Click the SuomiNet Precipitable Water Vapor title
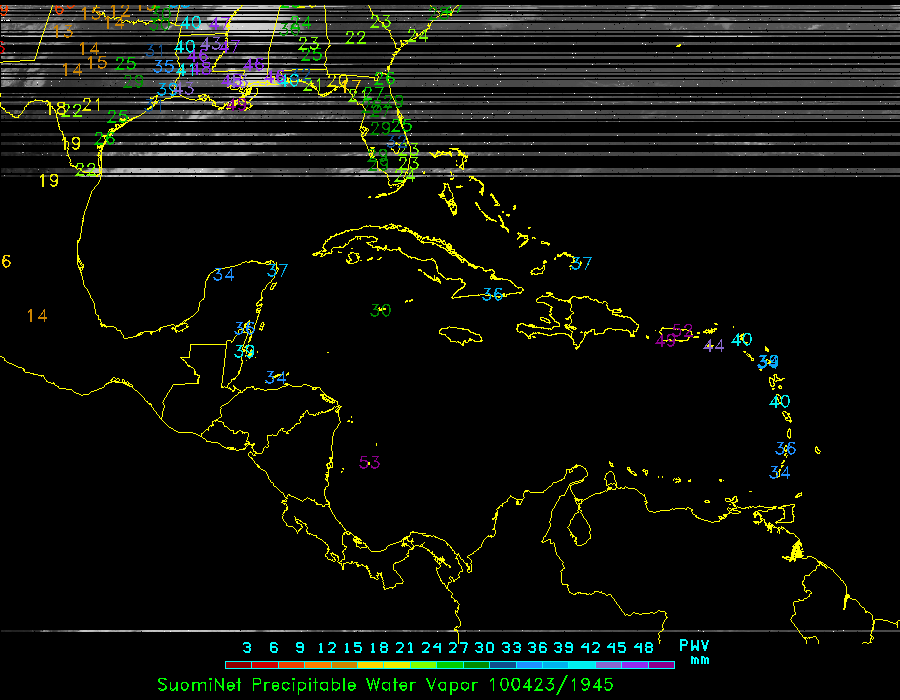 [x=320, y=685]
